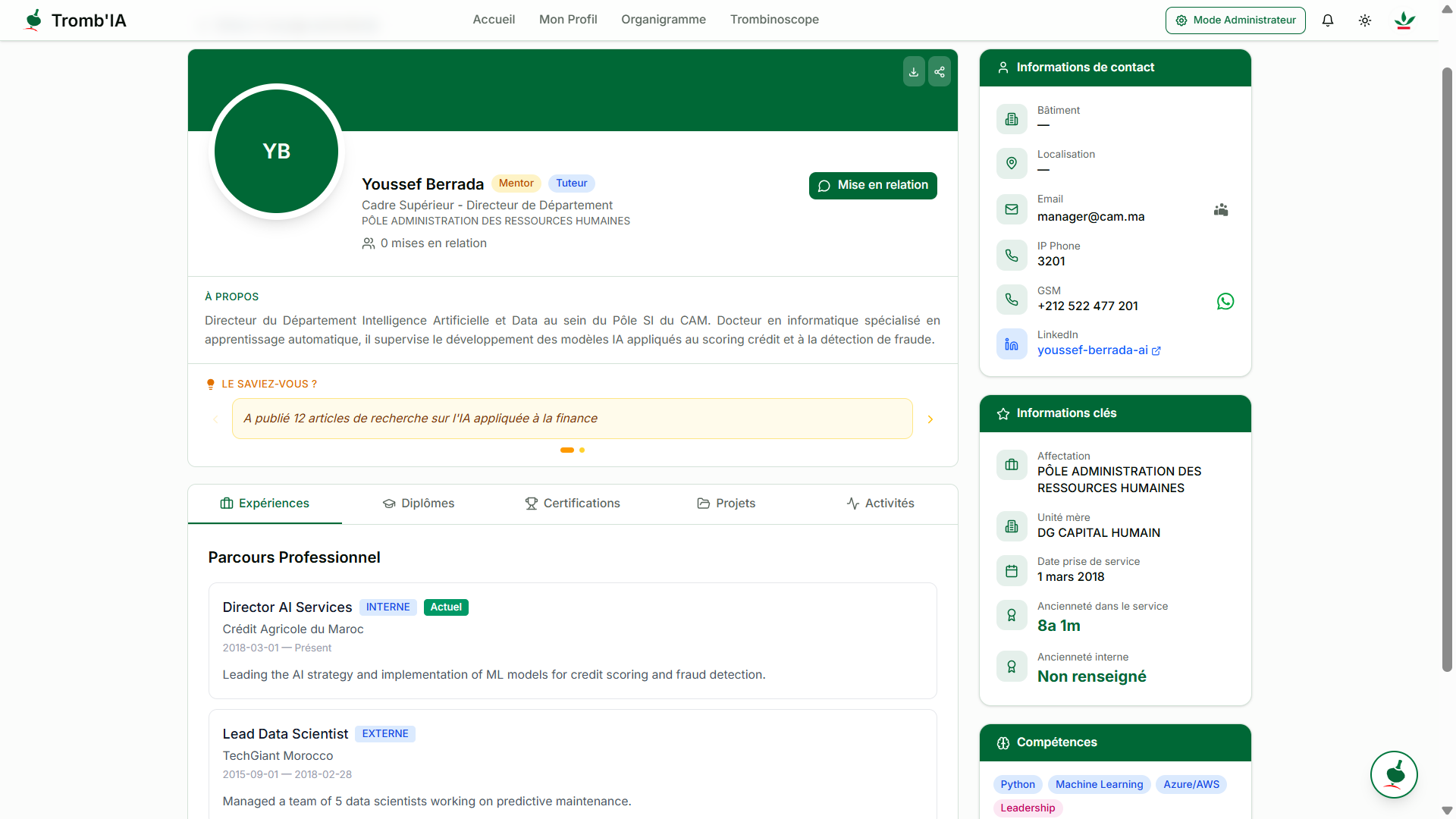Screen dimensions: 1456x819
Task: Click the lightbulb icon by Le saviez-vous
Action: click(x=211, y=384)
